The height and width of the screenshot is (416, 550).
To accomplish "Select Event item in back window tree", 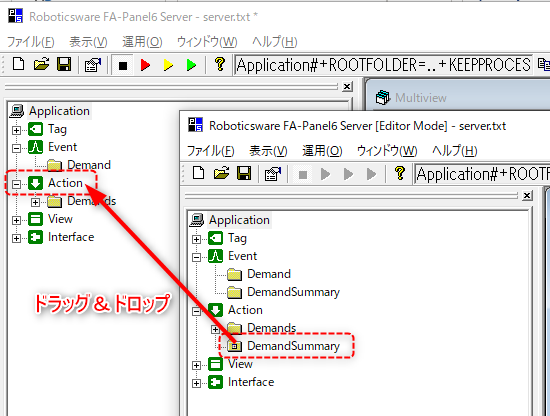I will click(x=62, y=147).
